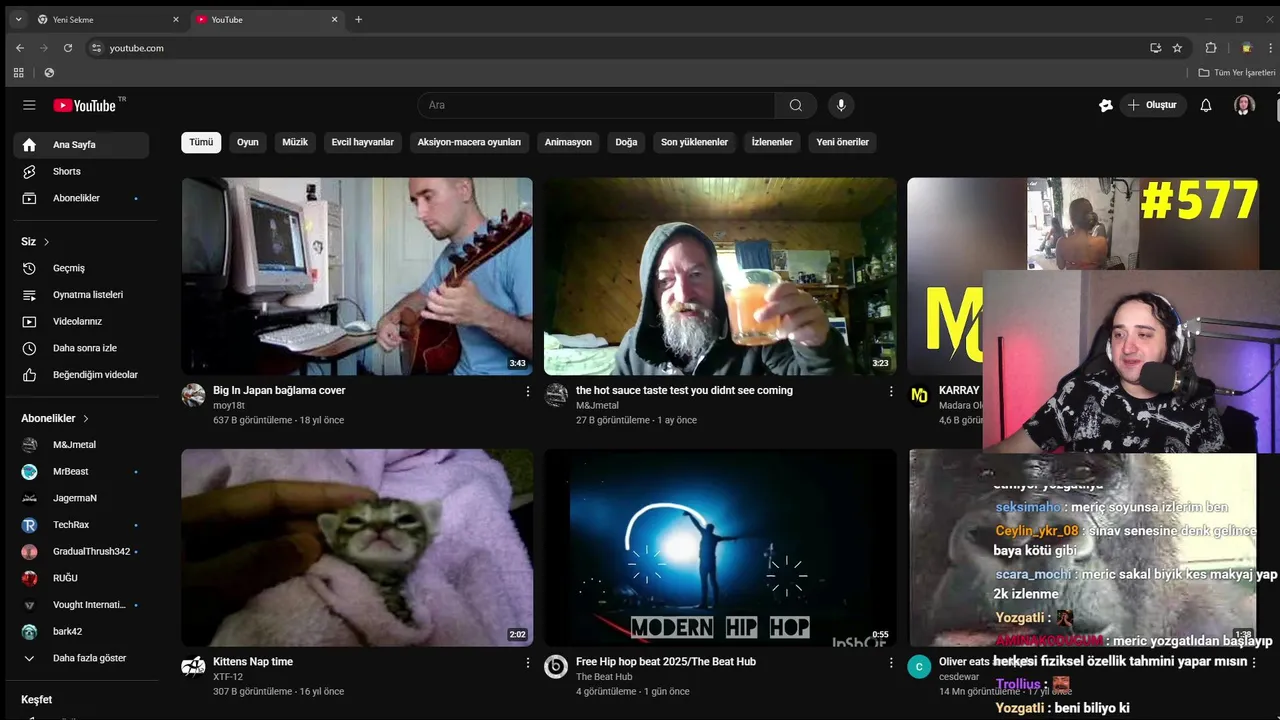Image resolution: width=1280 pixels, height=720 pixels.
Task: Select the Animasyon filter chip
Action: click(x=568, y=142)
